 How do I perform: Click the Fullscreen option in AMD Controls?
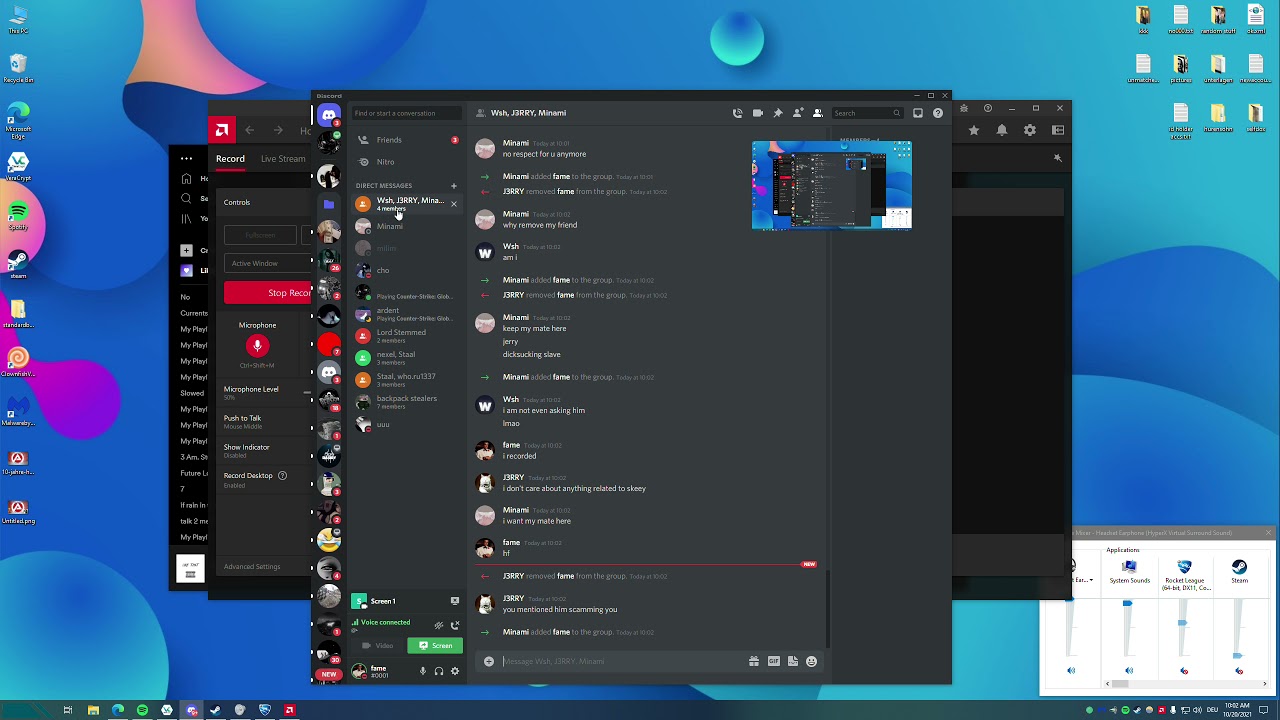coord(260,235)
